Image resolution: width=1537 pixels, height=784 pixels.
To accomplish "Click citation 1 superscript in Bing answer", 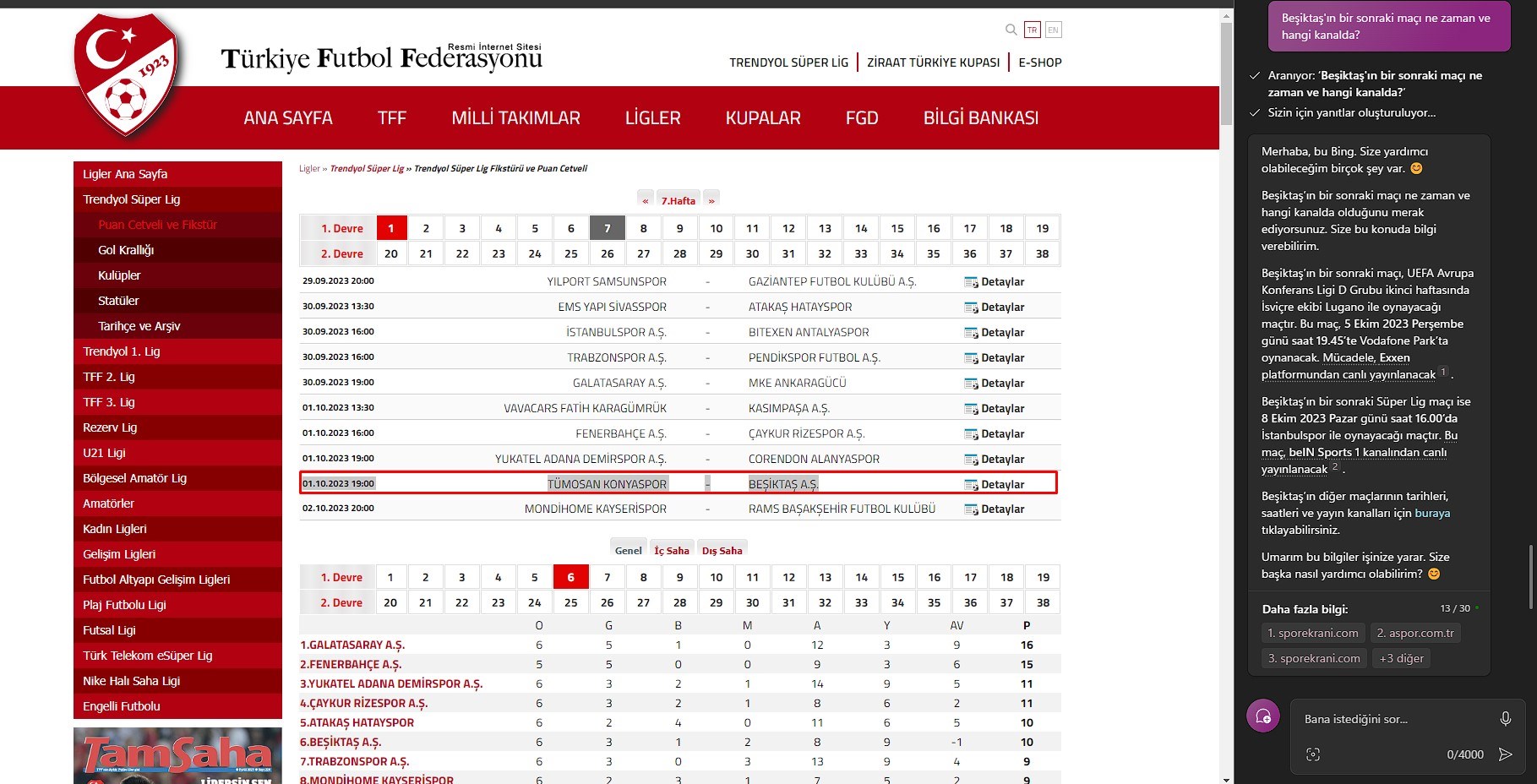I will coord(1443,372).
